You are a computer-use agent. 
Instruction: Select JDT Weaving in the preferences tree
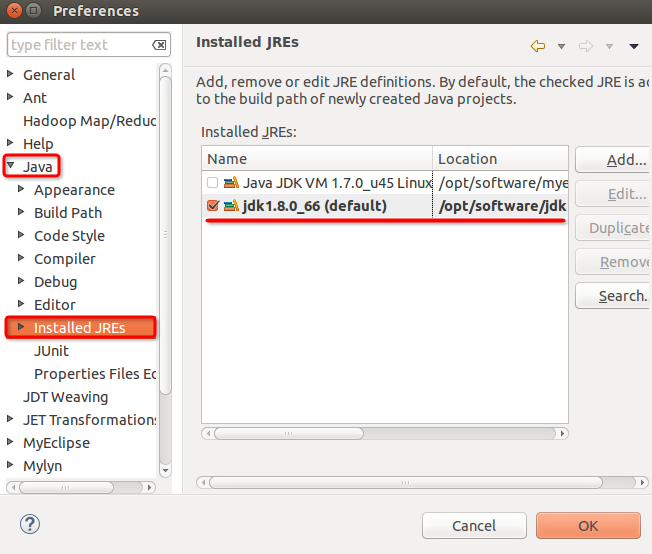pos(65,397)
